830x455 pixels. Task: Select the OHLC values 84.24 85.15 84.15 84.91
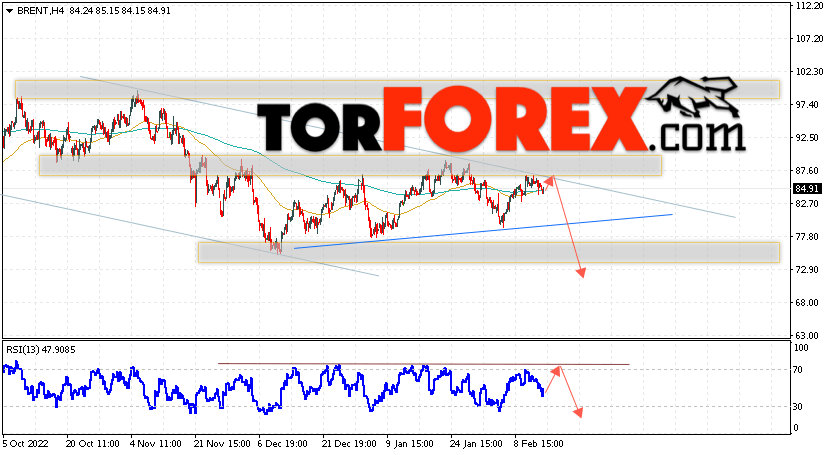pyautogui.click(x=120, y=11)
